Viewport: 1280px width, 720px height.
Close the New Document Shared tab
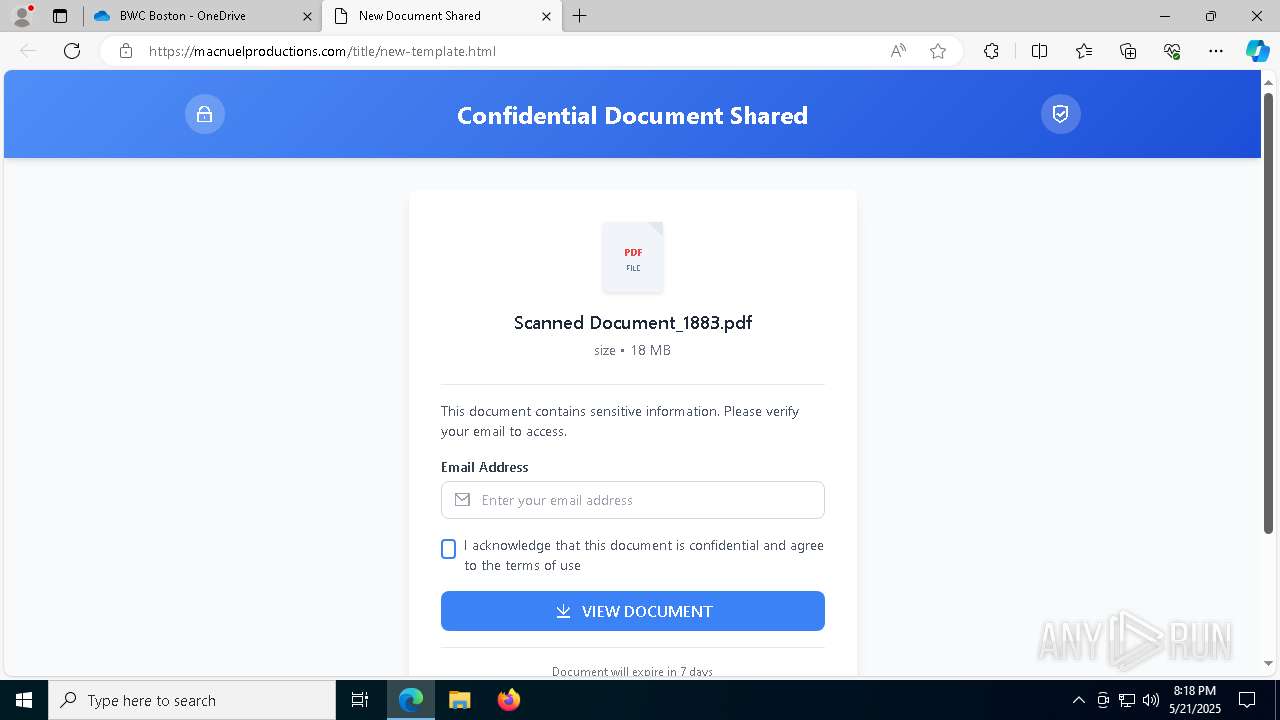546,16
